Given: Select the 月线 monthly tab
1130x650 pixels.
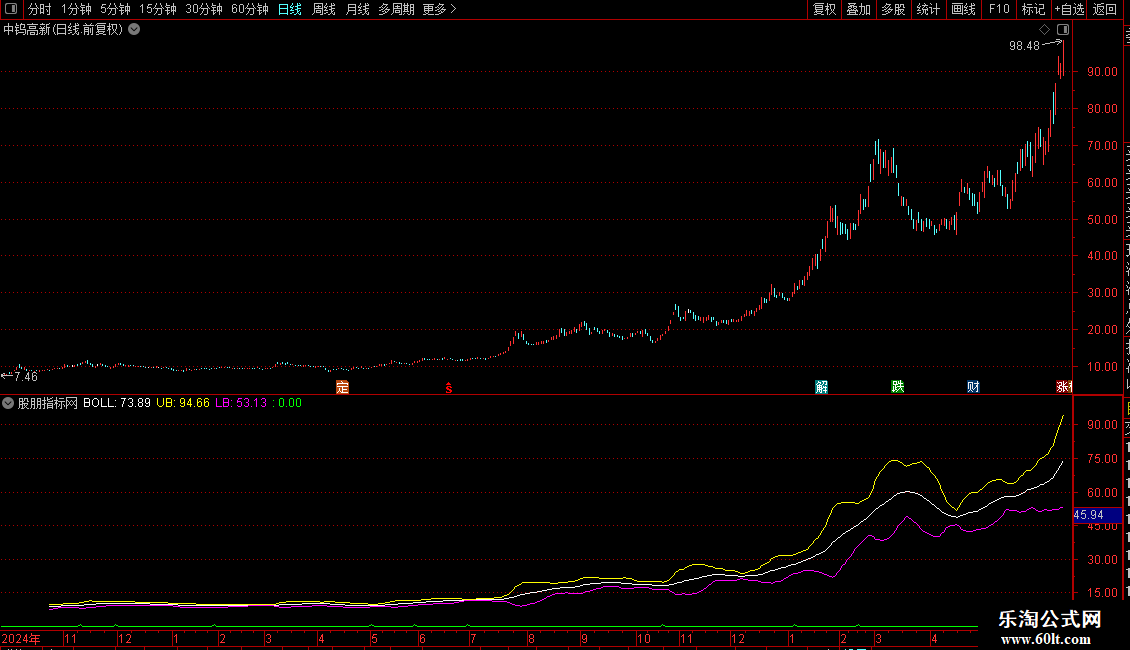Looking at the screenshot, I should point(357,9).
